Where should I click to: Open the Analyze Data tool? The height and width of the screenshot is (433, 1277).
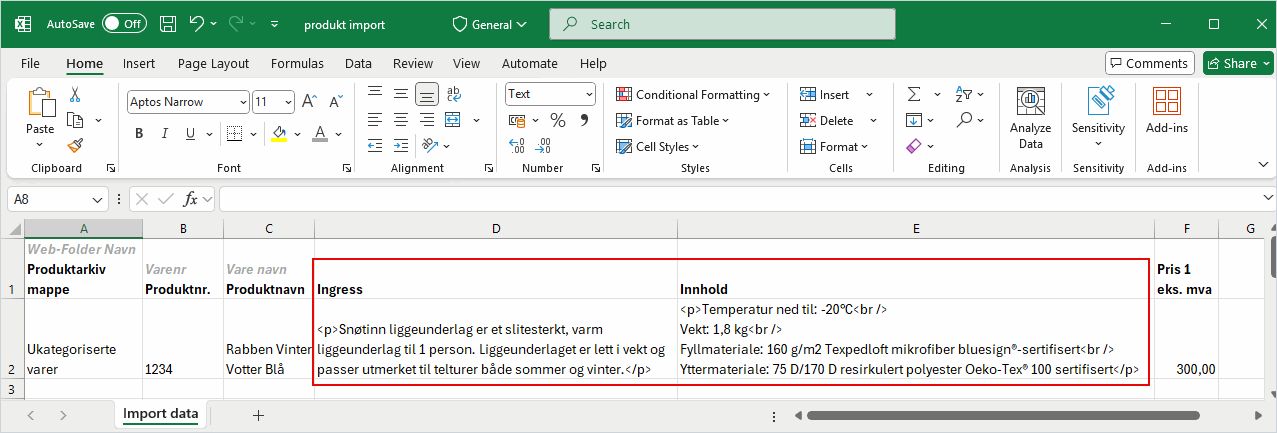click(1030, 118)
